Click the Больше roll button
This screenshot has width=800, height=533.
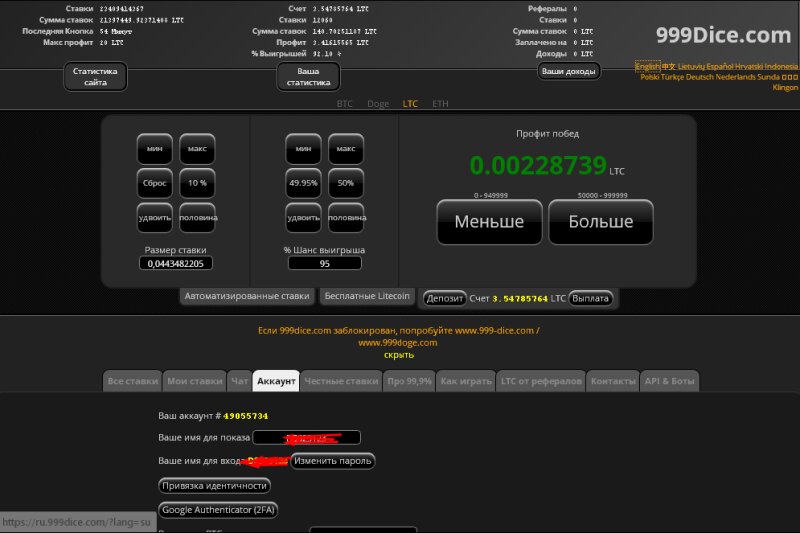(600, 222)
